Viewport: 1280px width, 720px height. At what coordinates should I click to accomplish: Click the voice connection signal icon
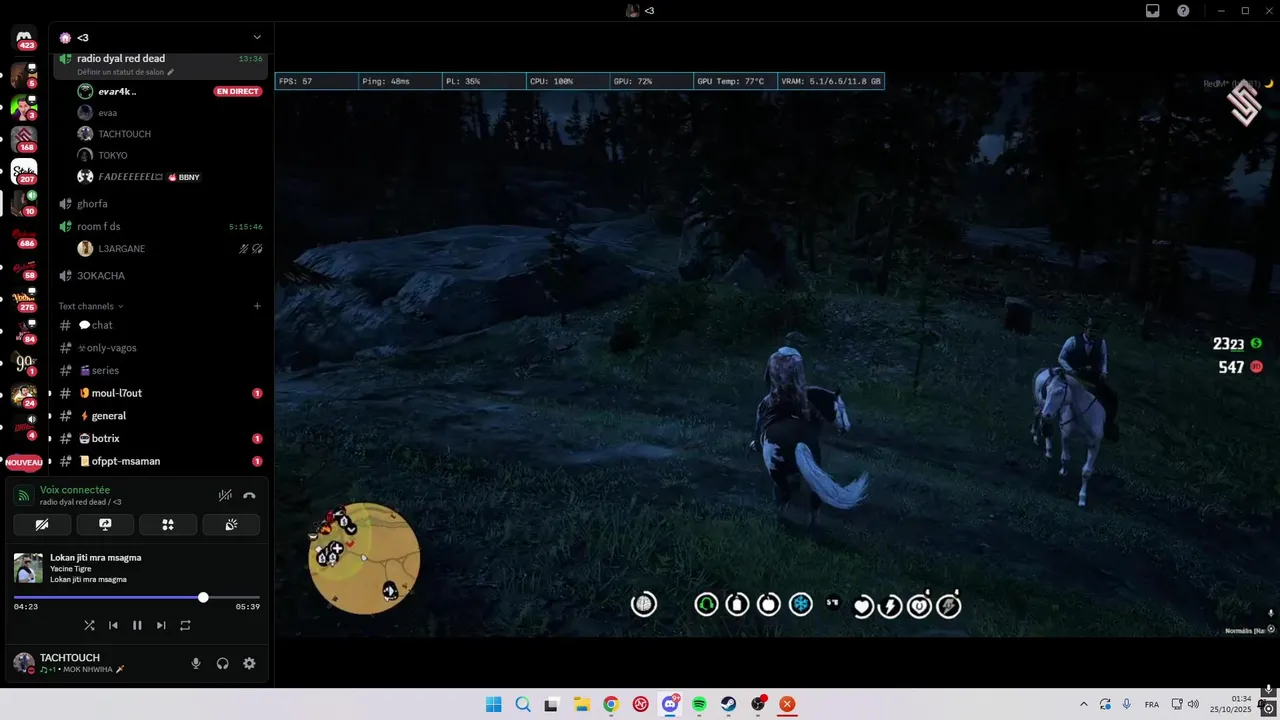click(x=24, y=496)
